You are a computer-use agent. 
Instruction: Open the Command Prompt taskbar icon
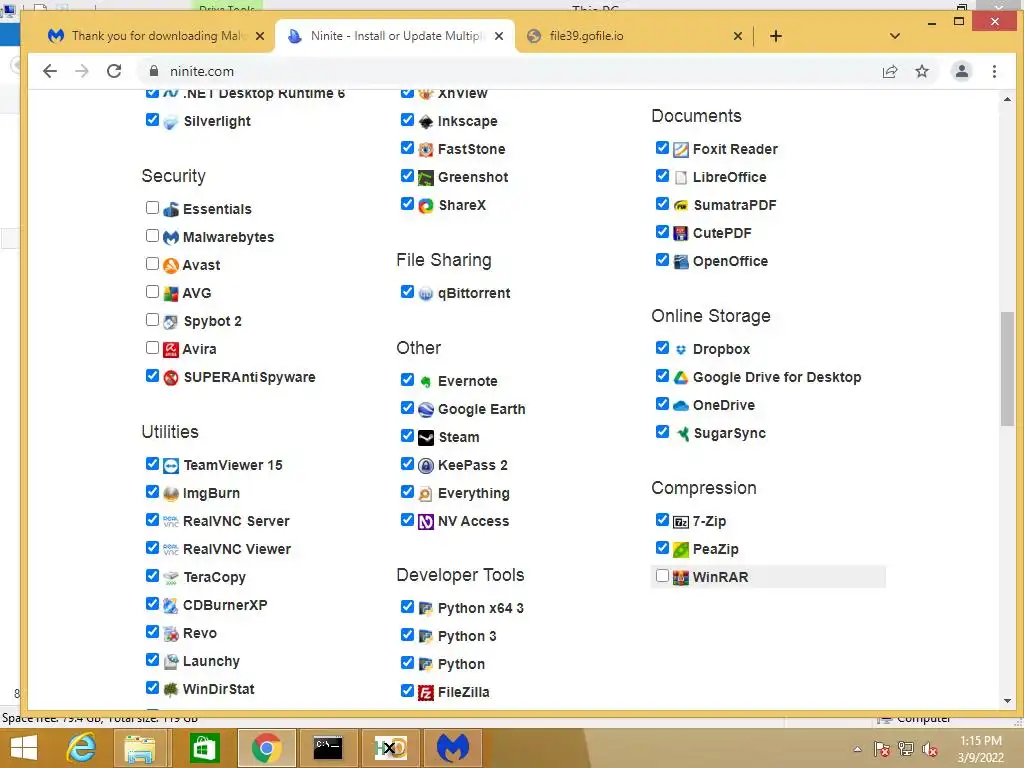328,748
